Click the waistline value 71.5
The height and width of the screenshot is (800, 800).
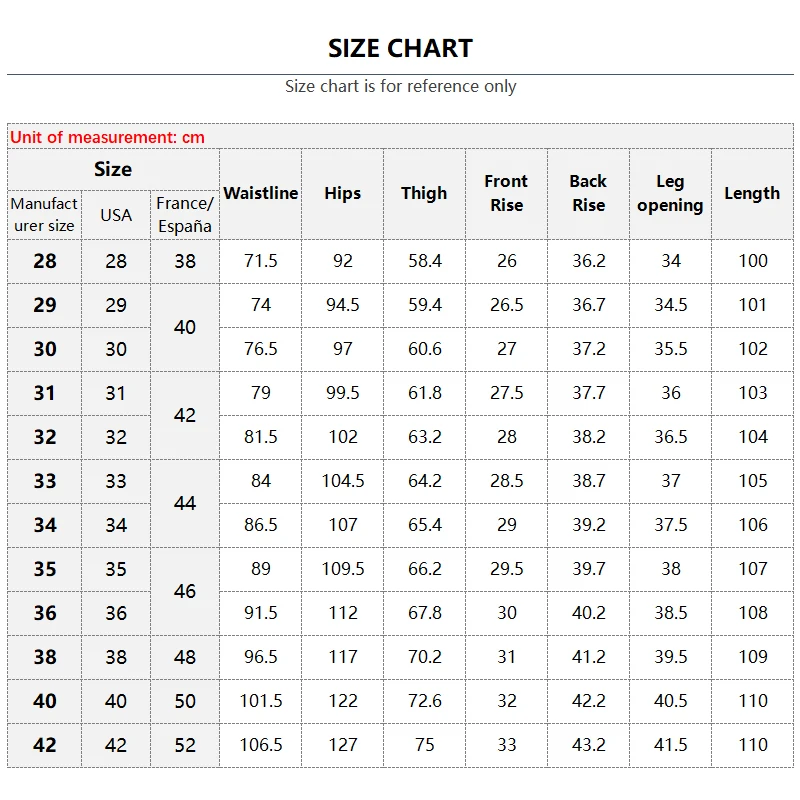click(260, 261)
